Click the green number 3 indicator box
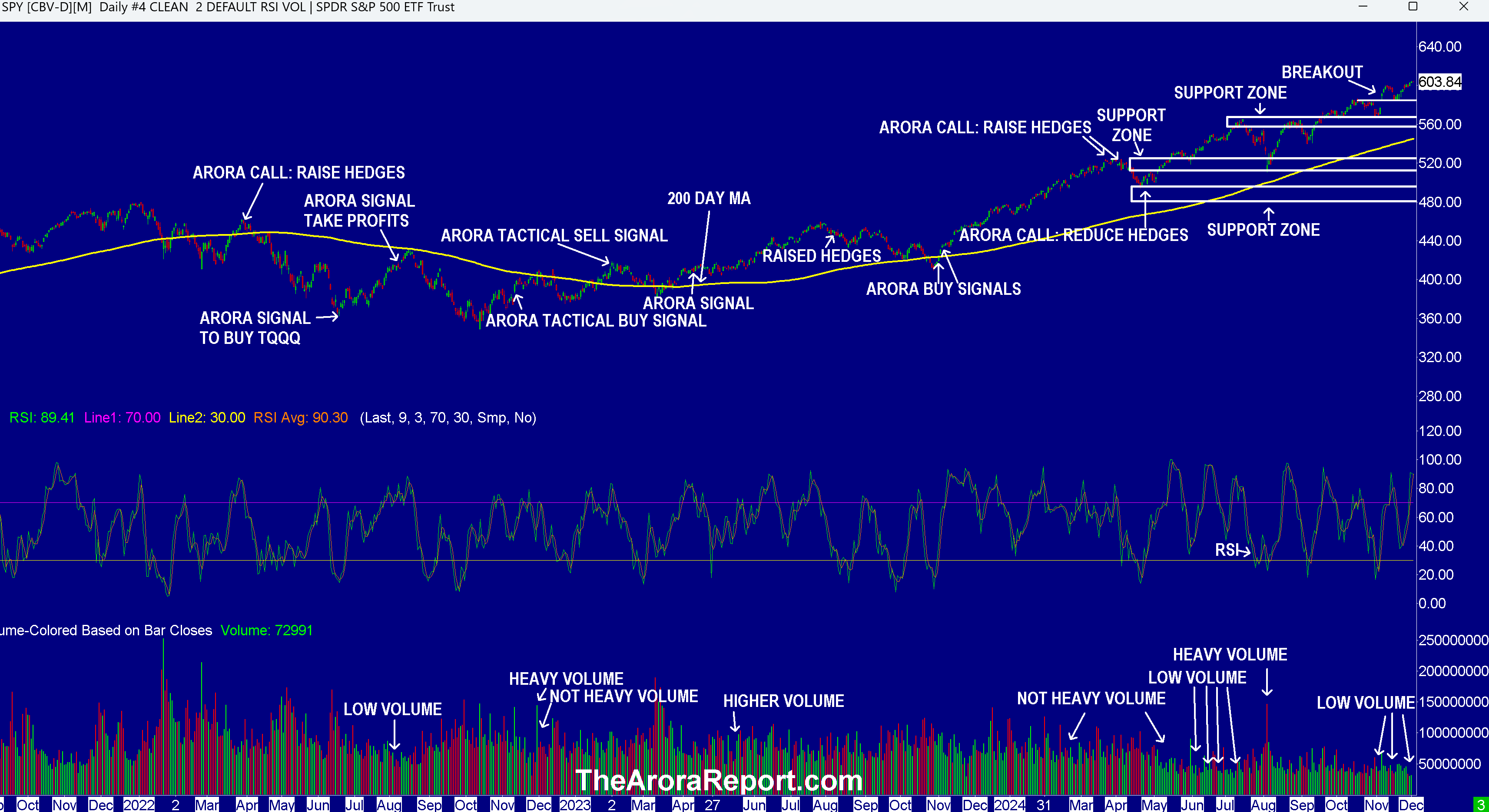Image resolution: width=1489 pixels, height=812 pixels. (x=1480, y=805)
